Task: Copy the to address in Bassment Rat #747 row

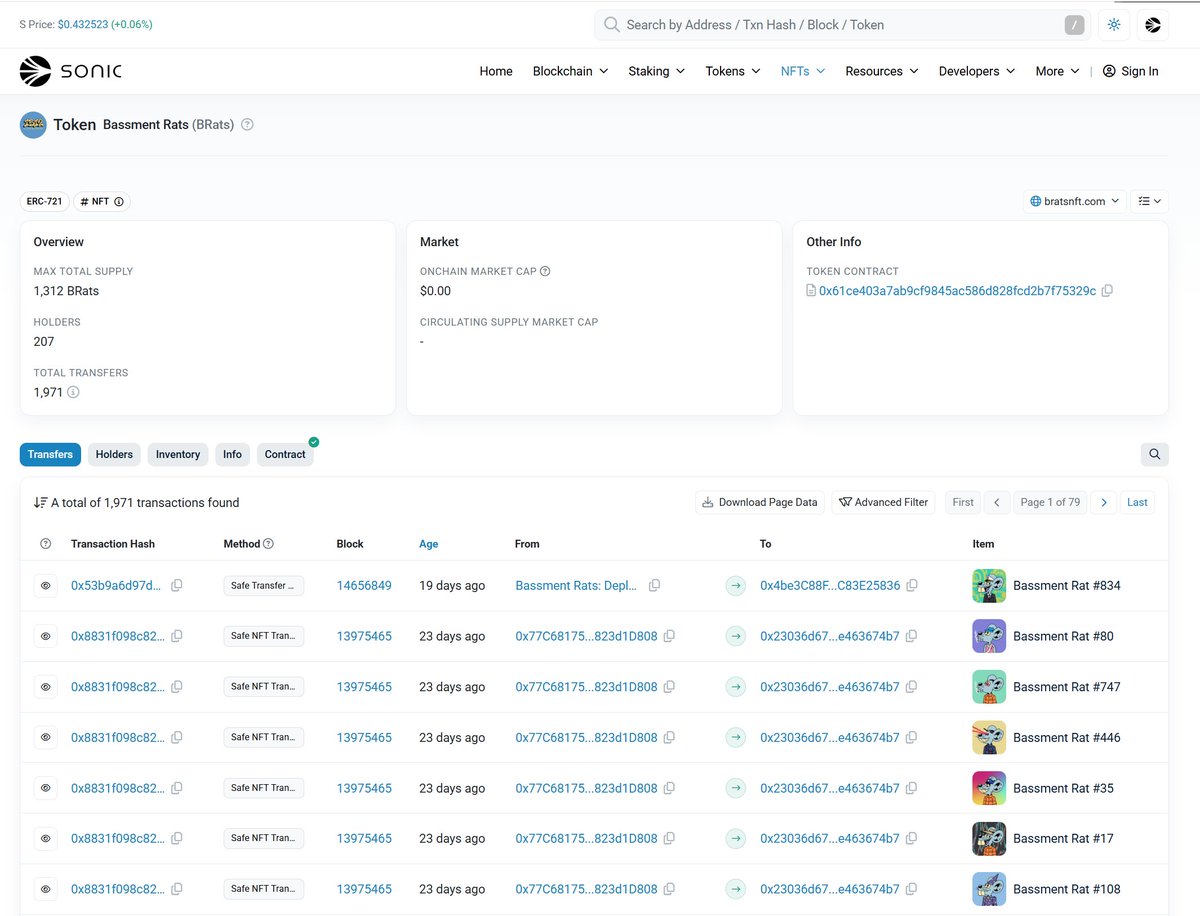Action: [912, 687]
